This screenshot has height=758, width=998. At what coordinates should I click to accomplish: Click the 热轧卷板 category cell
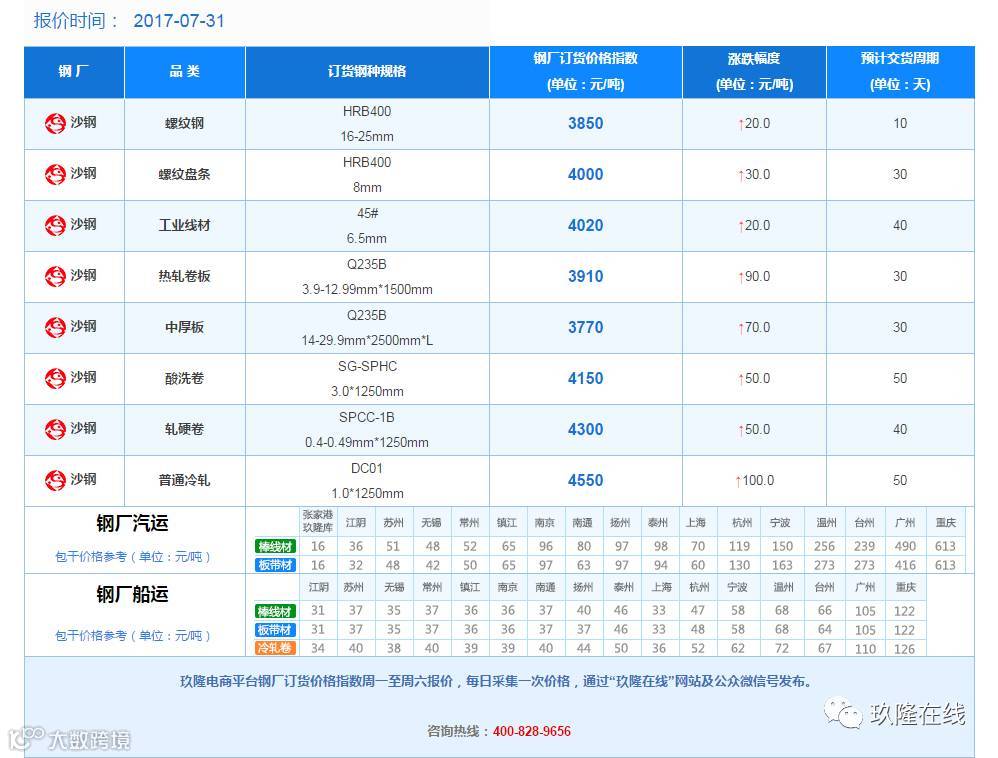(x=185, y=276)
